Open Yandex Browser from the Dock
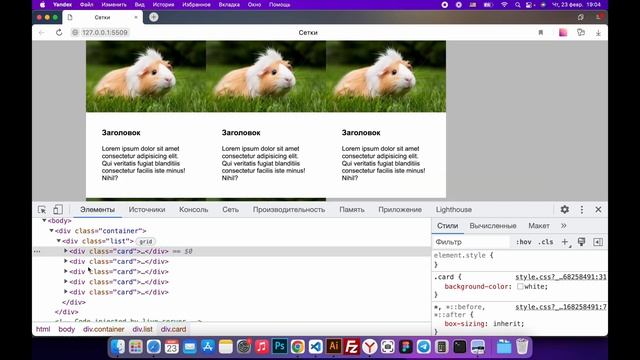The height and width of the screenshot is (360, 640). pyautogui.click(x=369, y=347)
